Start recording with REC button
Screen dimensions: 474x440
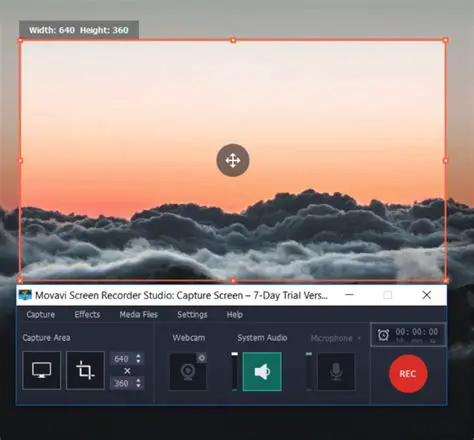pos(408,374)
